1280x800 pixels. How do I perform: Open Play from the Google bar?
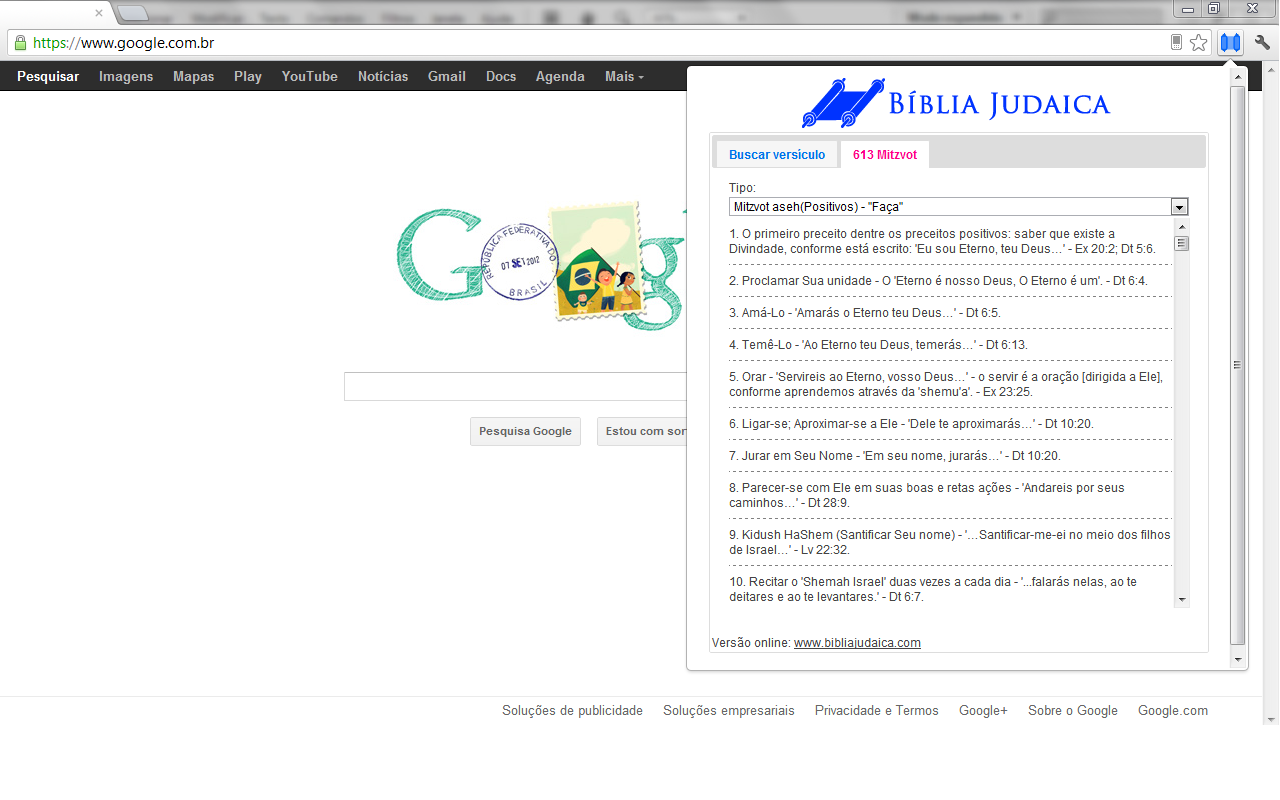[x=248, y=76]
